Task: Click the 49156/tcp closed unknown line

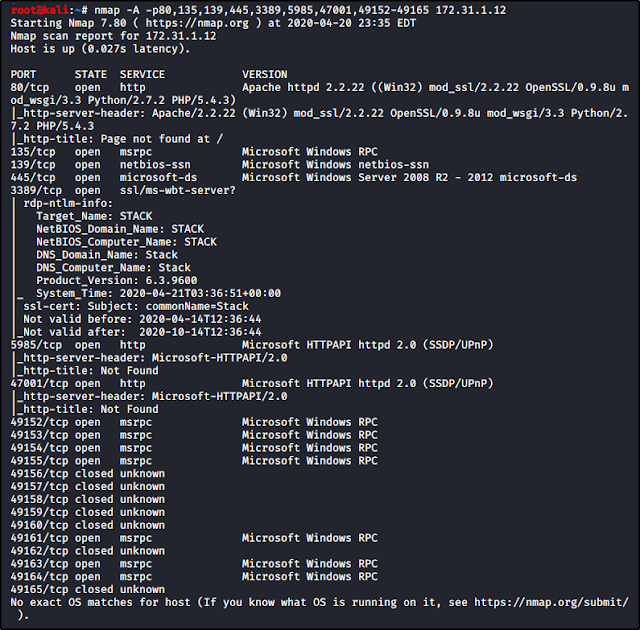Action: (87, 473)
